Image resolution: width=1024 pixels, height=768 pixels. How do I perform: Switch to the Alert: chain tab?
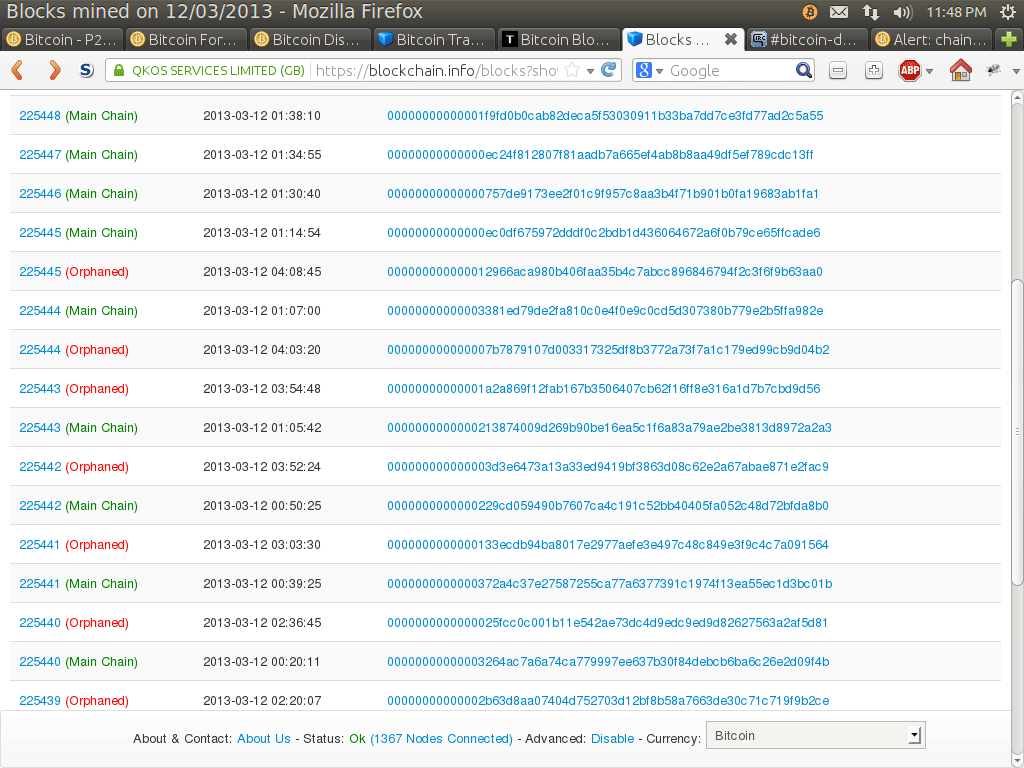930,39
